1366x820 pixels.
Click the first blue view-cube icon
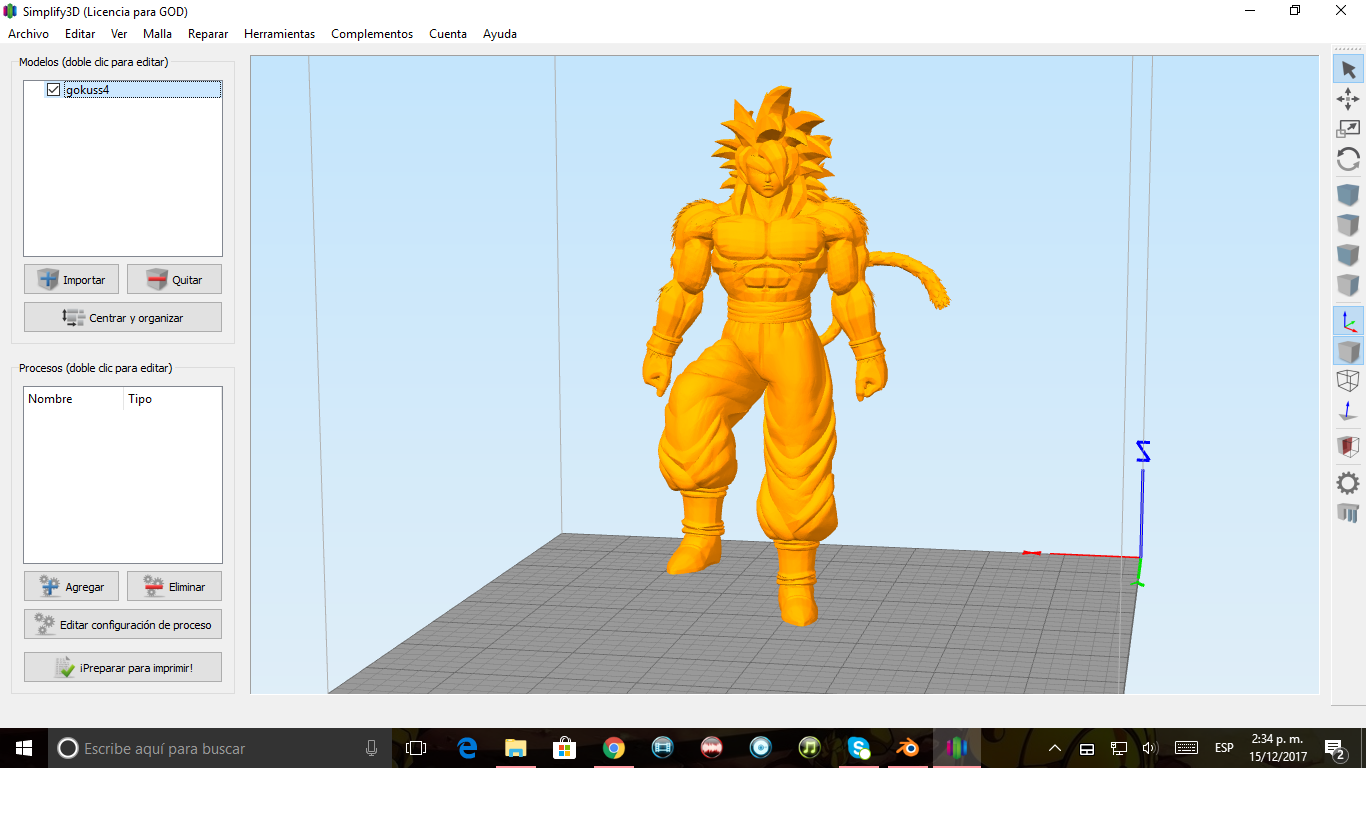click(x=1348, y=195)
